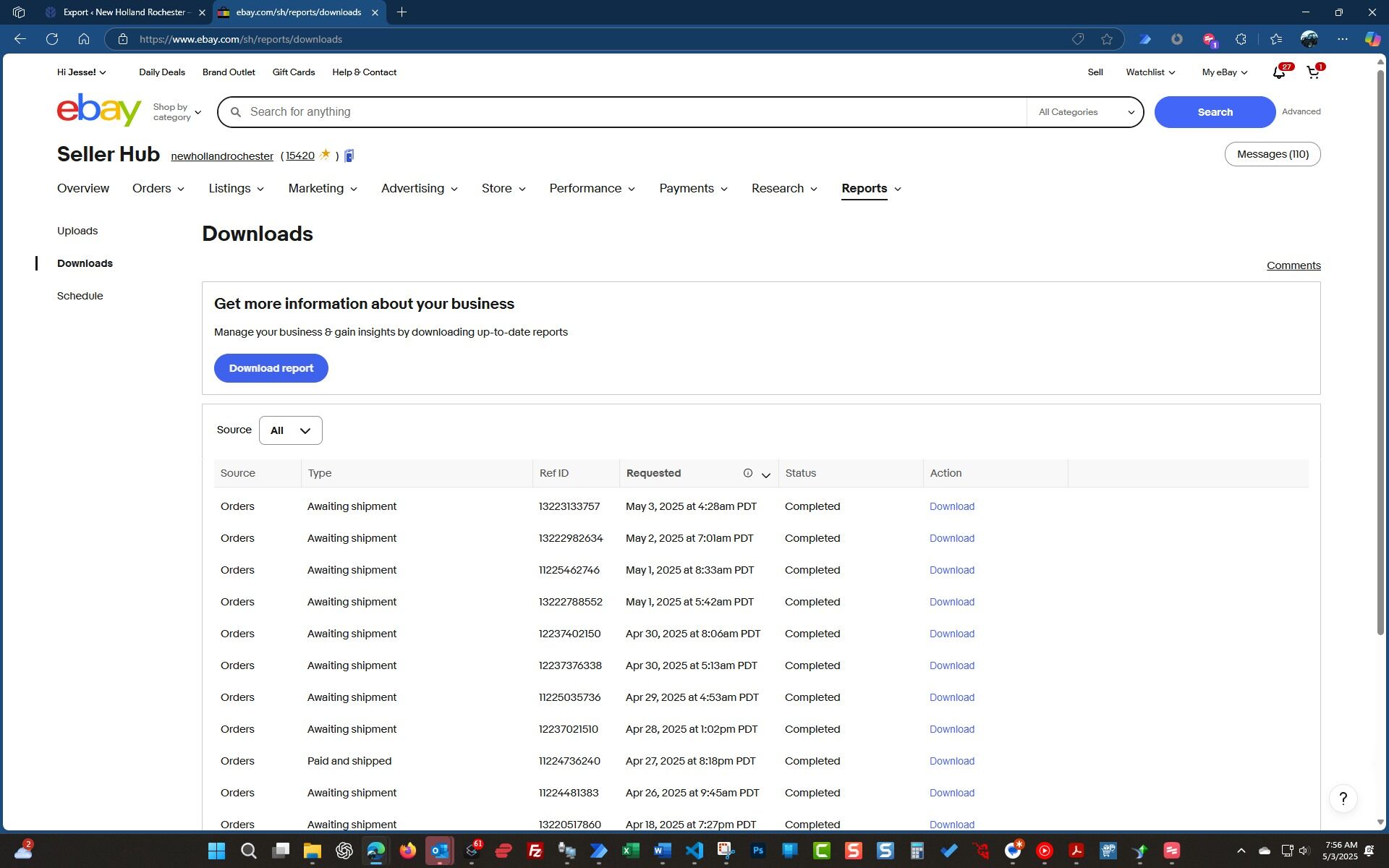This screenshot has width=1389, height=868.
Task: Toggle Requested column sort arrow
Action: (765, 475)
